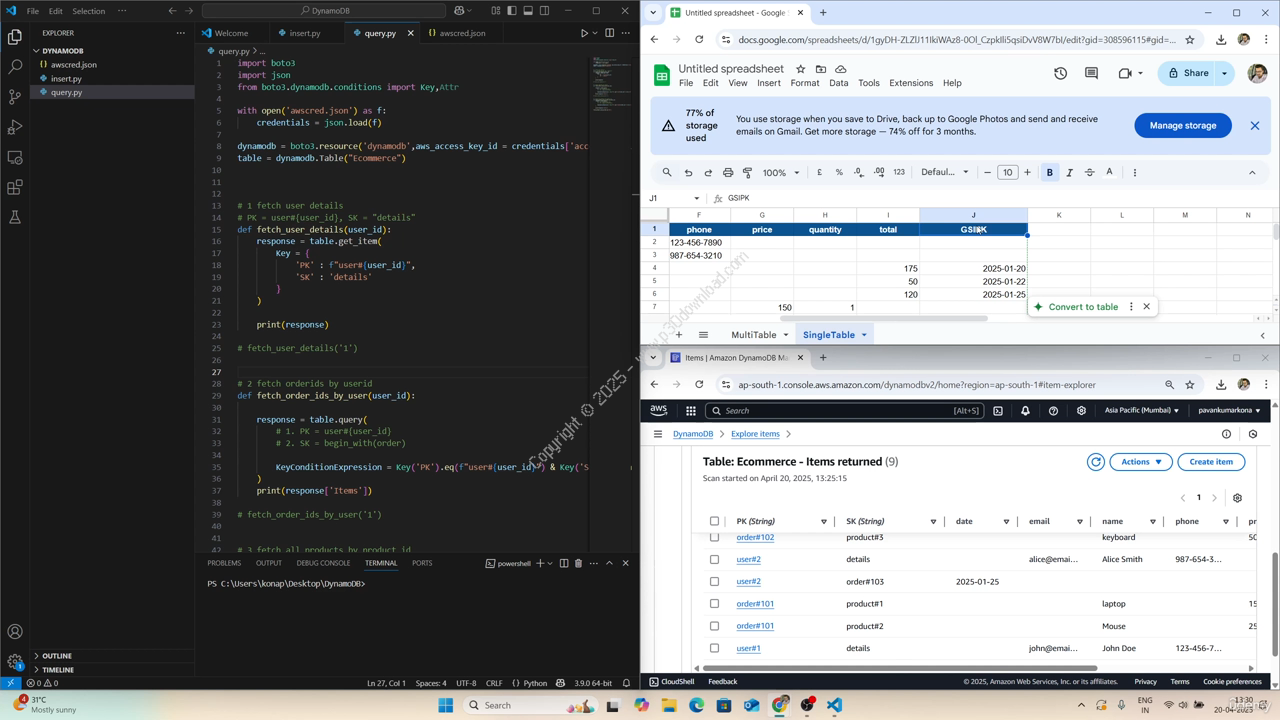Open Search view in VS Code activity bar
This screenshot has width=1280, height=720.
[x=15, y=67]
